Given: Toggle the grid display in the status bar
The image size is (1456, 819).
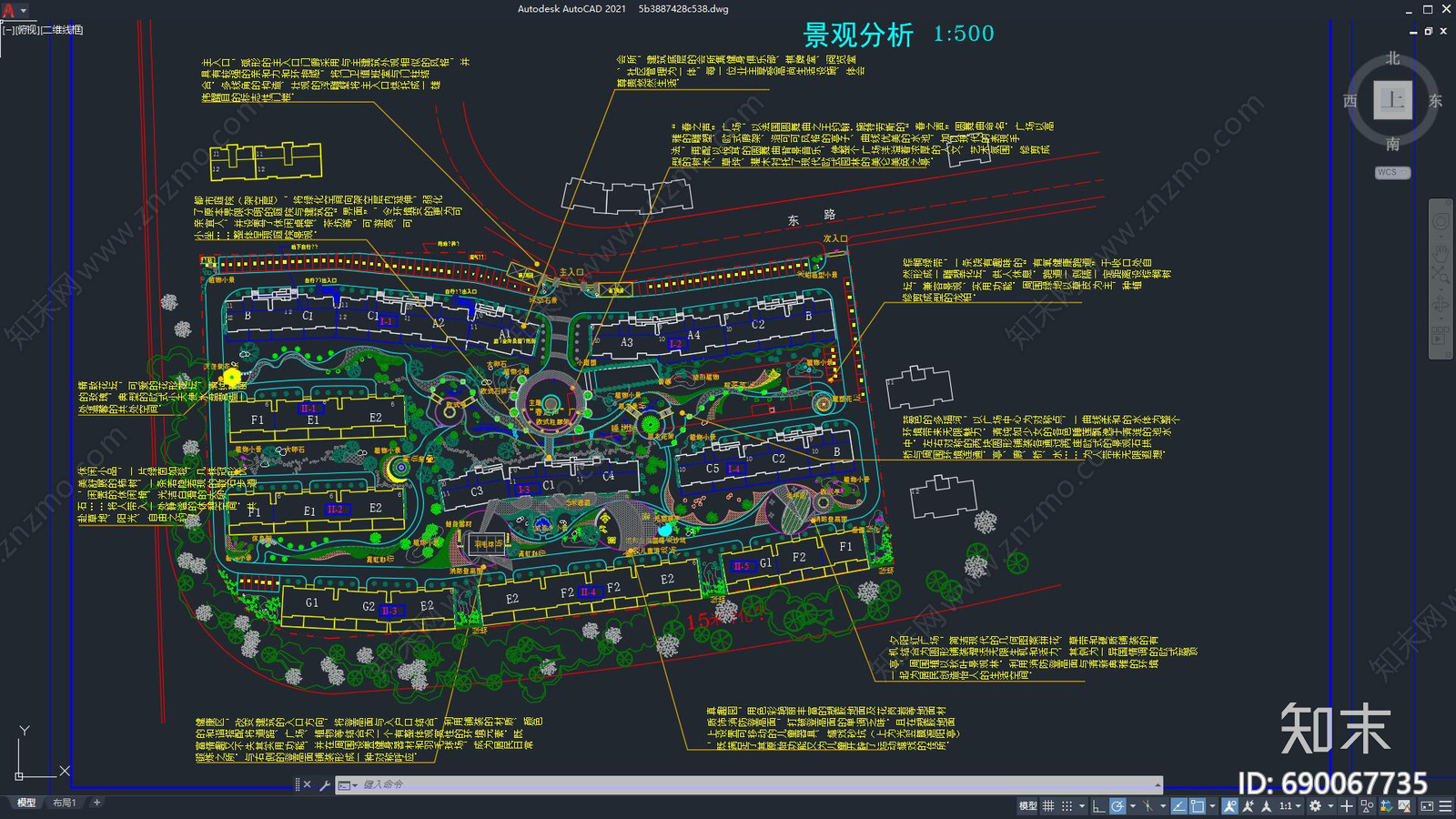Looking at the screenshot, I should pos(1048,805).
